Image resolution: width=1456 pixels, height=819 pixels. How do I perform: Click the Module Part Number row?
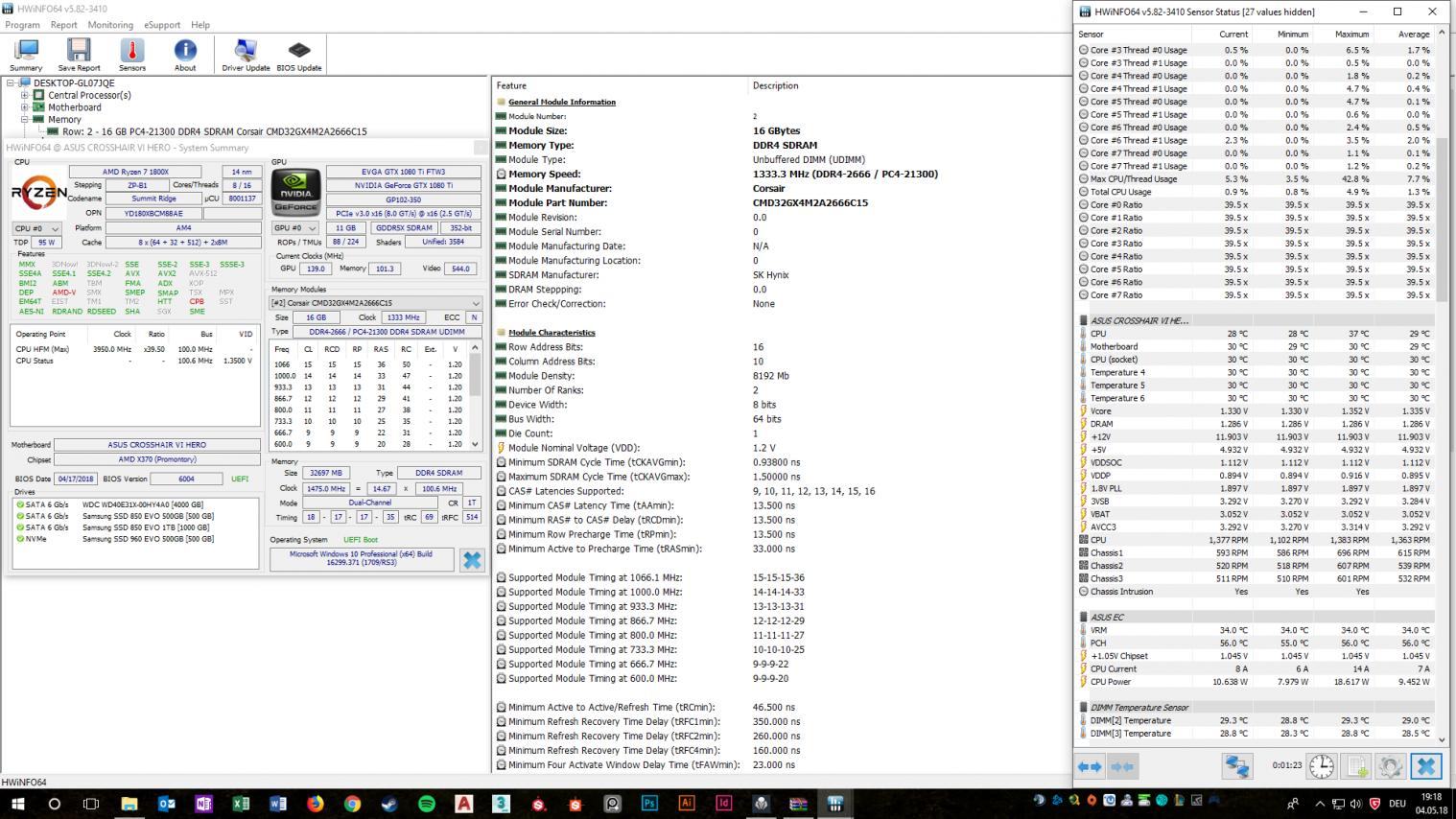[x=781, y=203]
